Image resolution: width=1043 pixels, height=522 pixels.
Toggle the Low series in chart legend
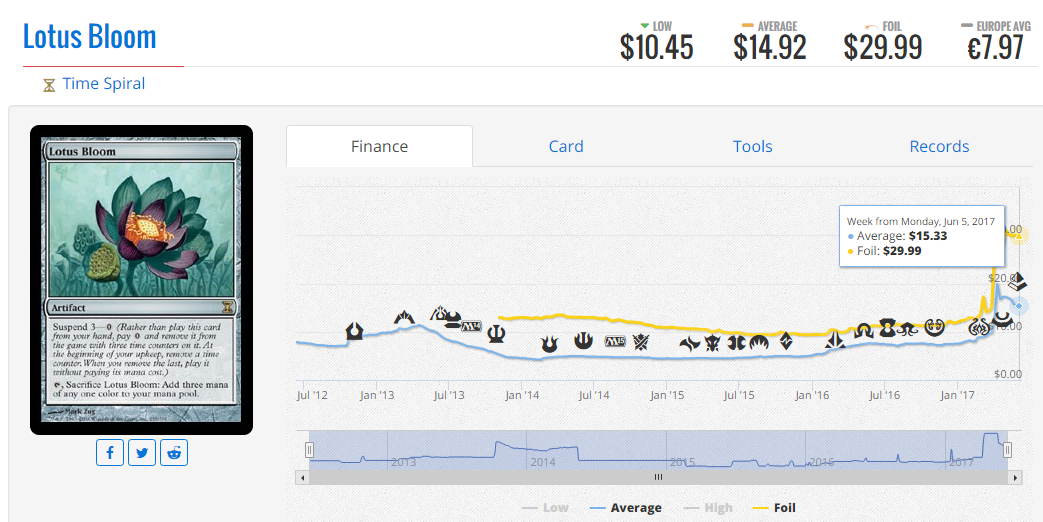[545, 508]
